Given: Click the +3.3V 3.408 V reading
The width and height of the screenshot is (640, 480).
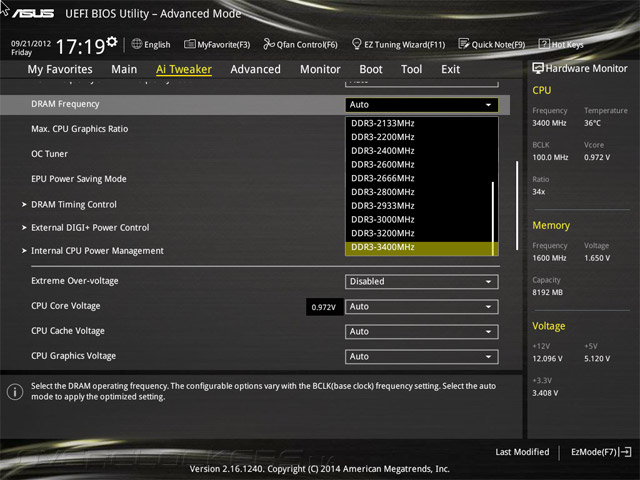Looking at the screenshot, I should pyautogui.click(x=545, y=393).
